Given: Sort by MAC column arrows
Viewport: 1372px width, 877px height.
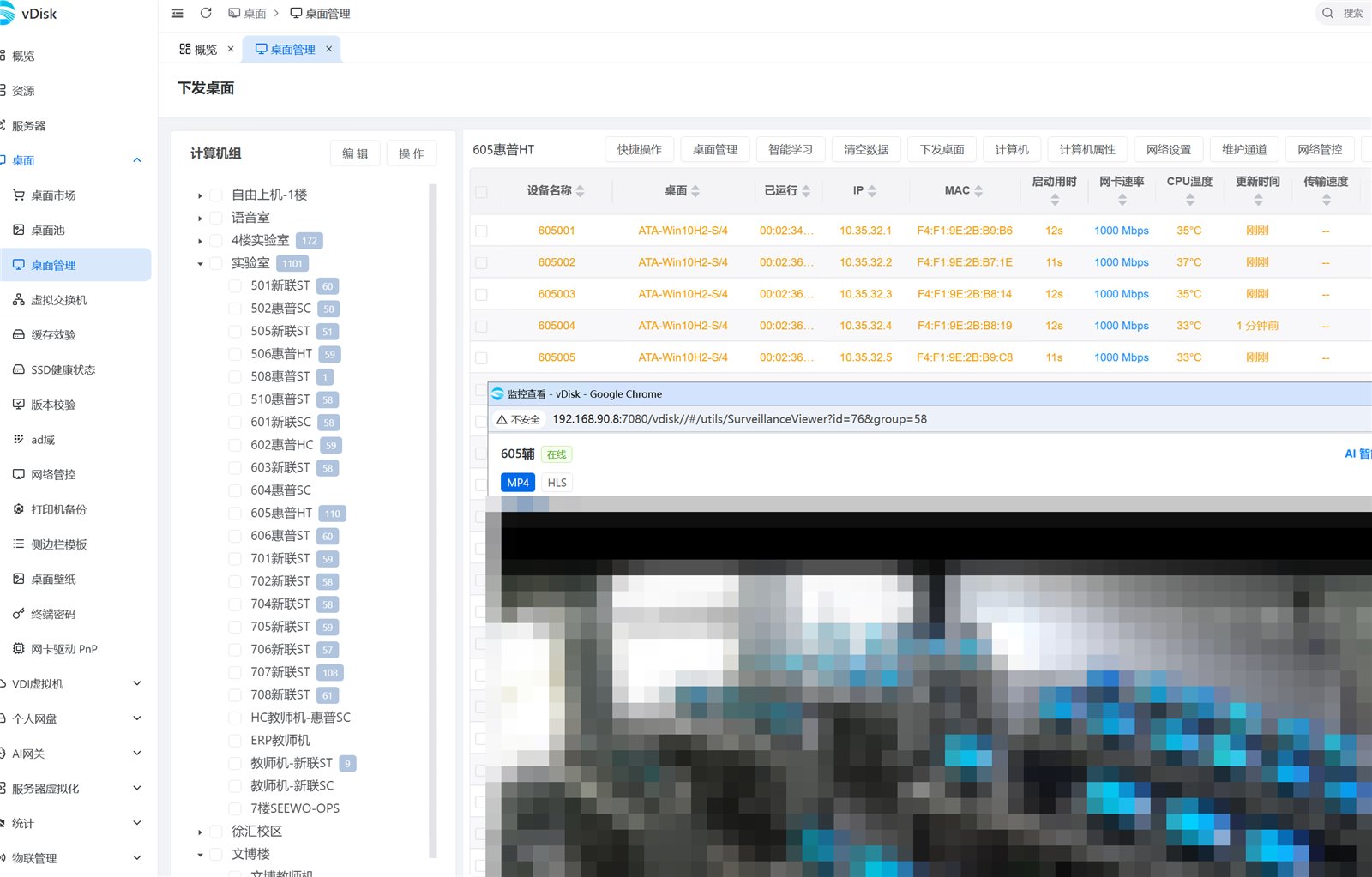Looking at the screenshot, I should [x=978, y=191].
